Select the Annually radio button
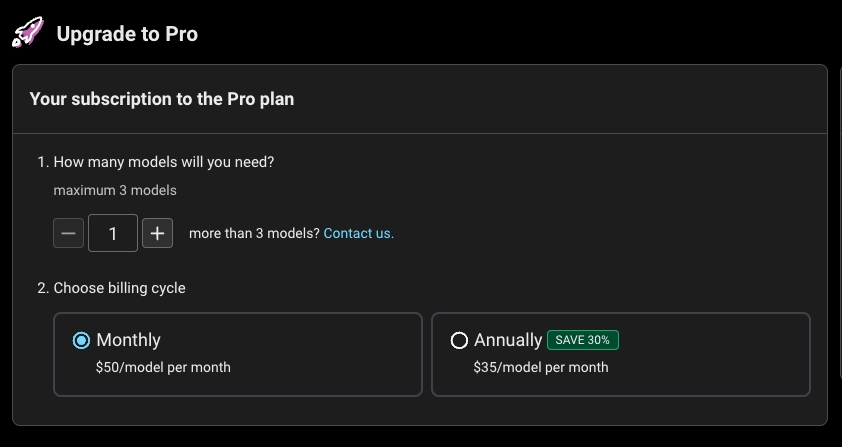Screen dimensions: 842x447 459,340
